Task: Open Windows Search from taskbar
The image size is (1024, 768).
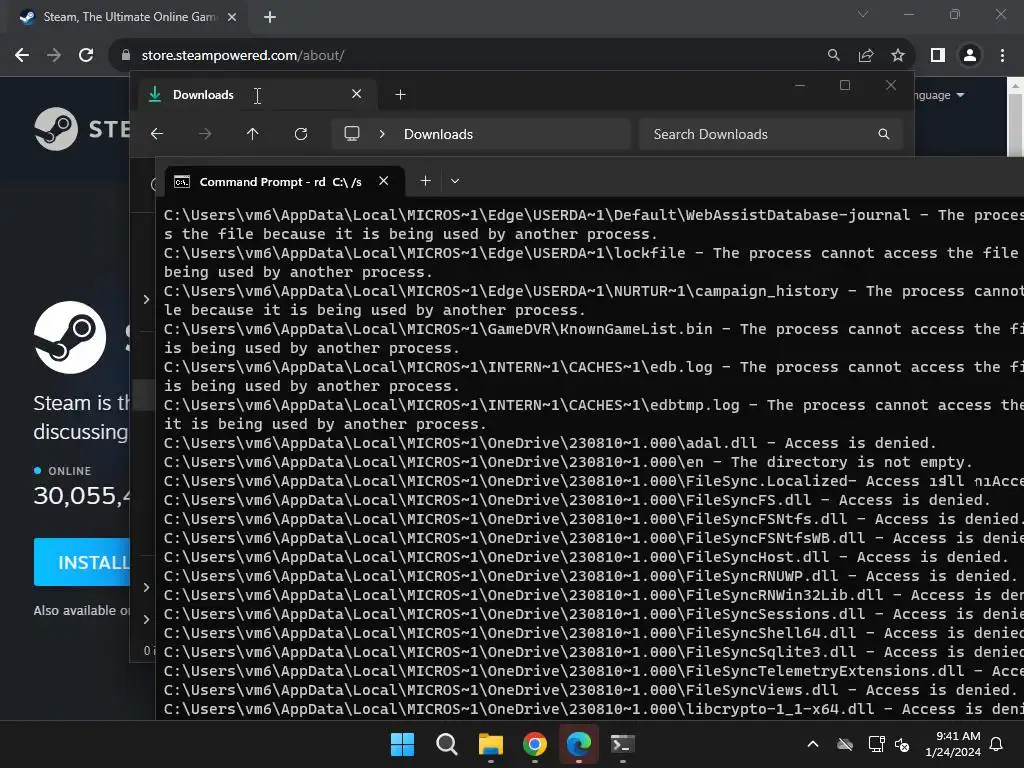Action: coord(447,744)
